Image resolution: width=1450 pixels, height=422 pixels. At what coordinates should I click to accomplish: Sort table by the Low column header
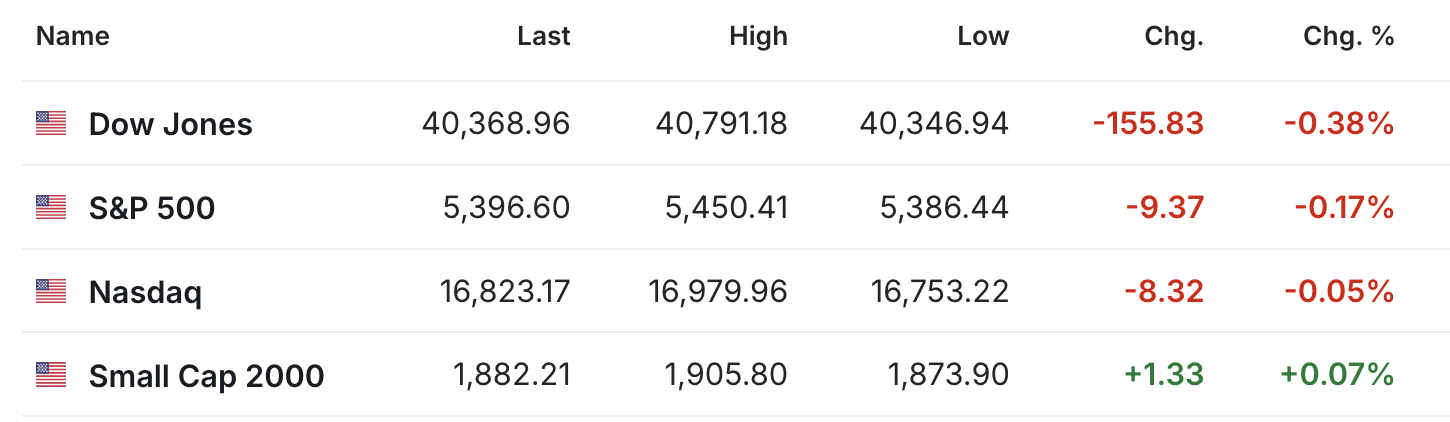(x=983, y=37)
